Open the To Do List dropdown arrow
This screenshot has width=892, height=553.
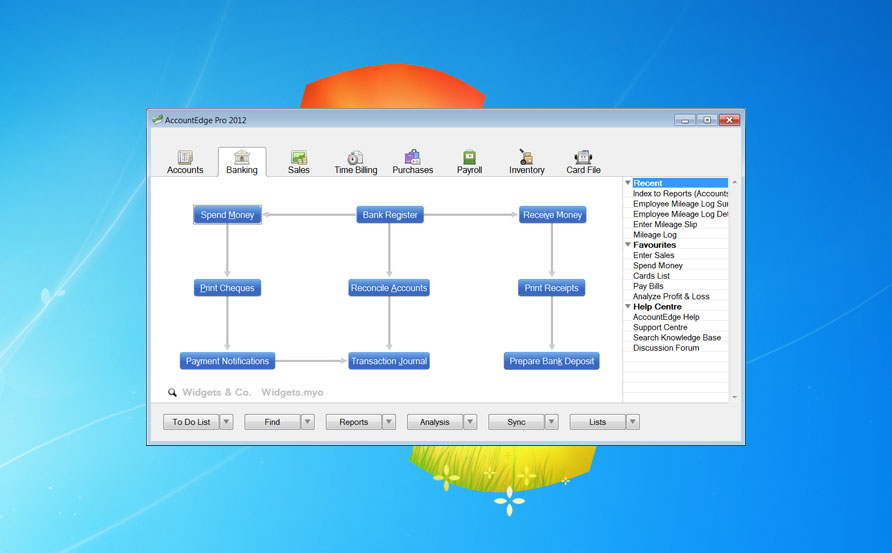click(226, 422)
